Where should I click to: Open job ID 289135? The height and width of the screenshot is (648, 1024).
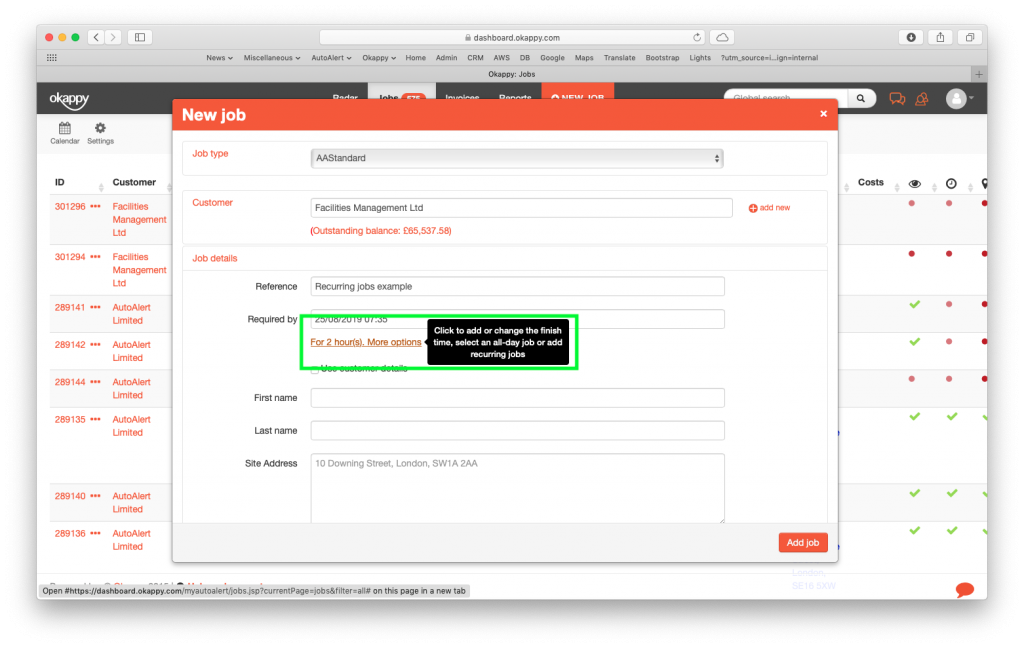point(70,419)
